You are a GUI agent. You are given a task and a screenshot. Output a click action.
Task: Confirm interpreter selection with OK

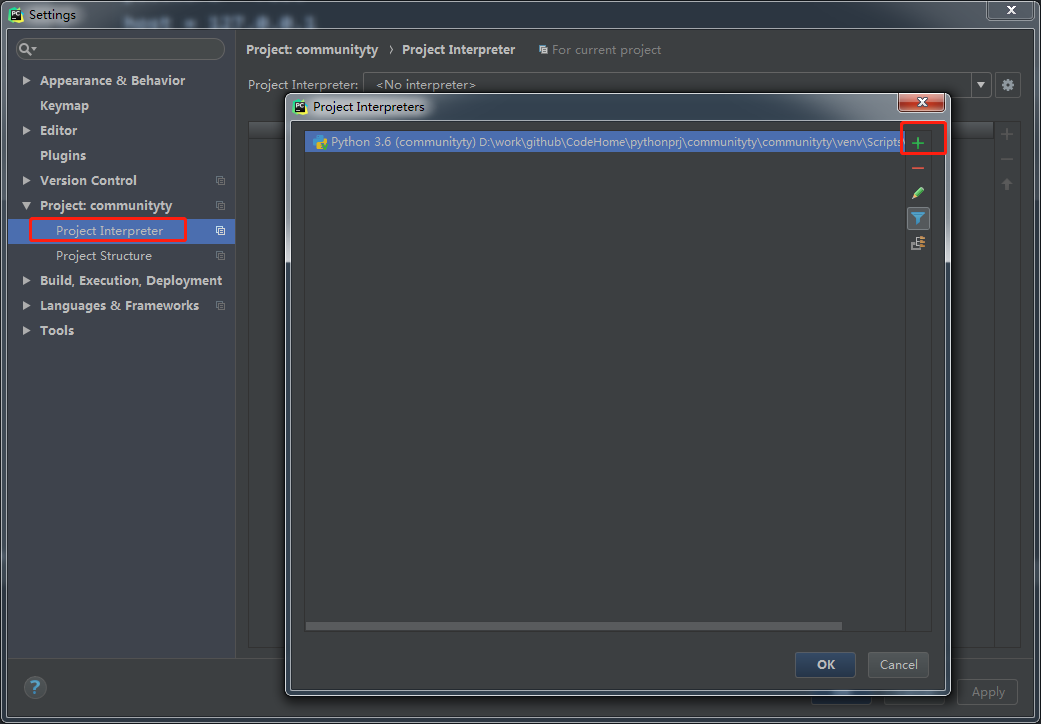pos(825,664)
